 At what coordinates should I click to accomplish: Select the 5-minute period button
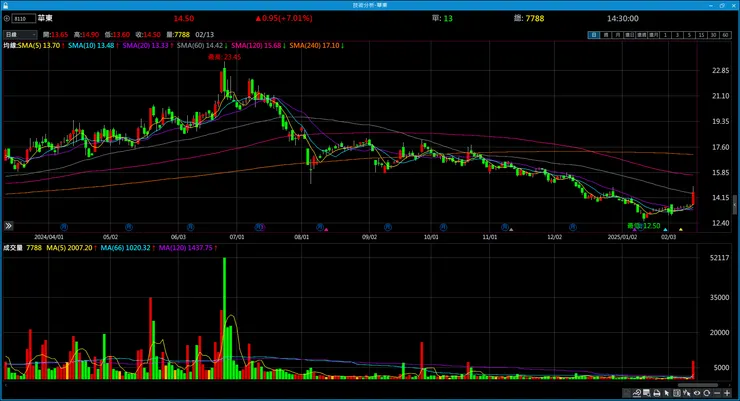click(690, 35)
